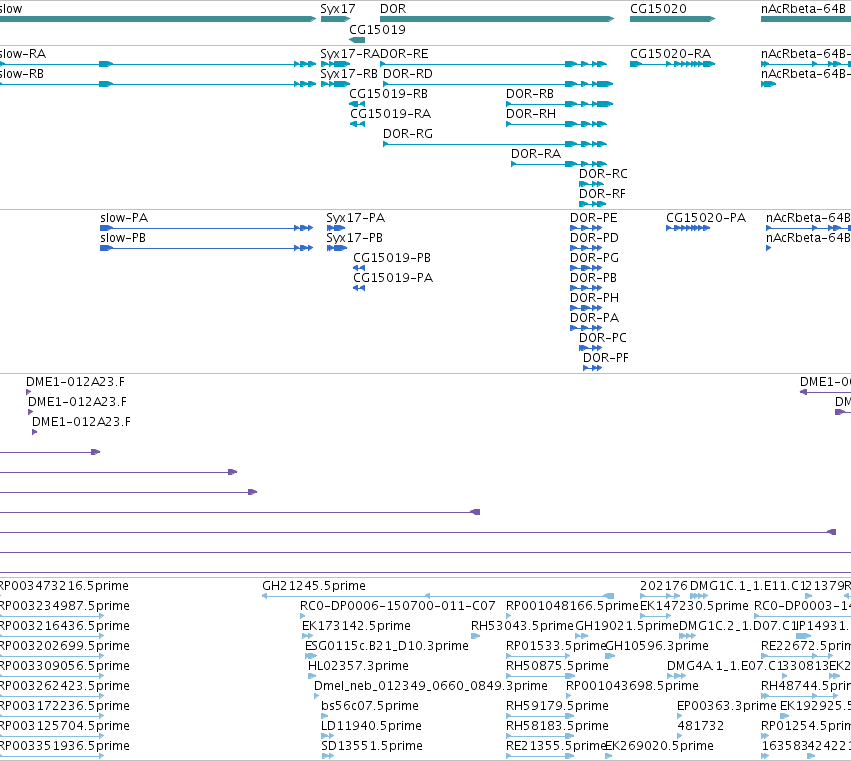Click the RP003202699.5prime EST label

tap(65, 646)
